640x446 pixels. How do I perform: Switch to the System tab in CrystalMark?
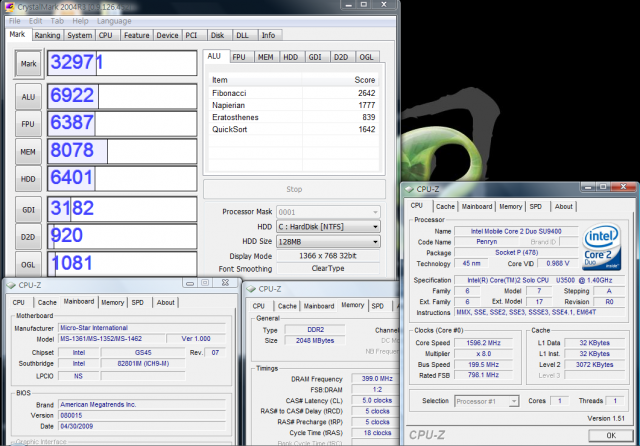pos(80,35)
